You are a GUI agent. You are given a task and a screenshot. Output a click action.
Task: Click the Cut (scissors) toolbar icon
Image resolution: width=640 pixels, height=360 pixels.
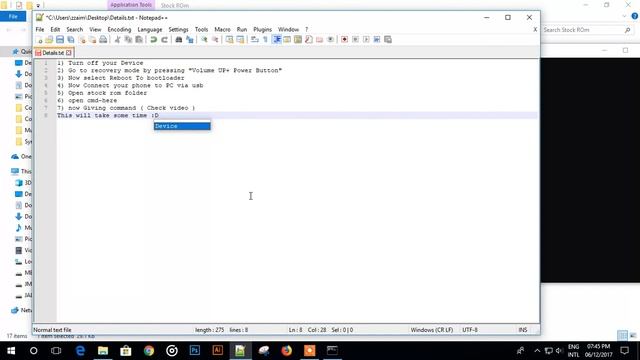tap(118, 40)
